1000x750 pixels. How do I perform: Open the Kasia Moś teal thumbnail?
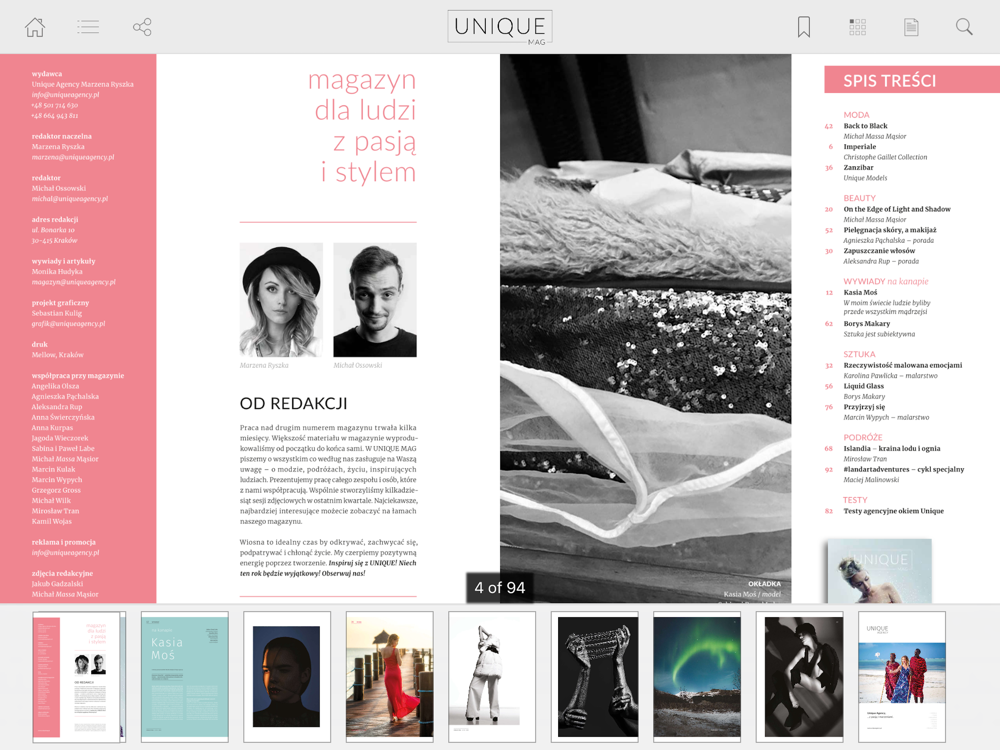(x=184, y=677)
